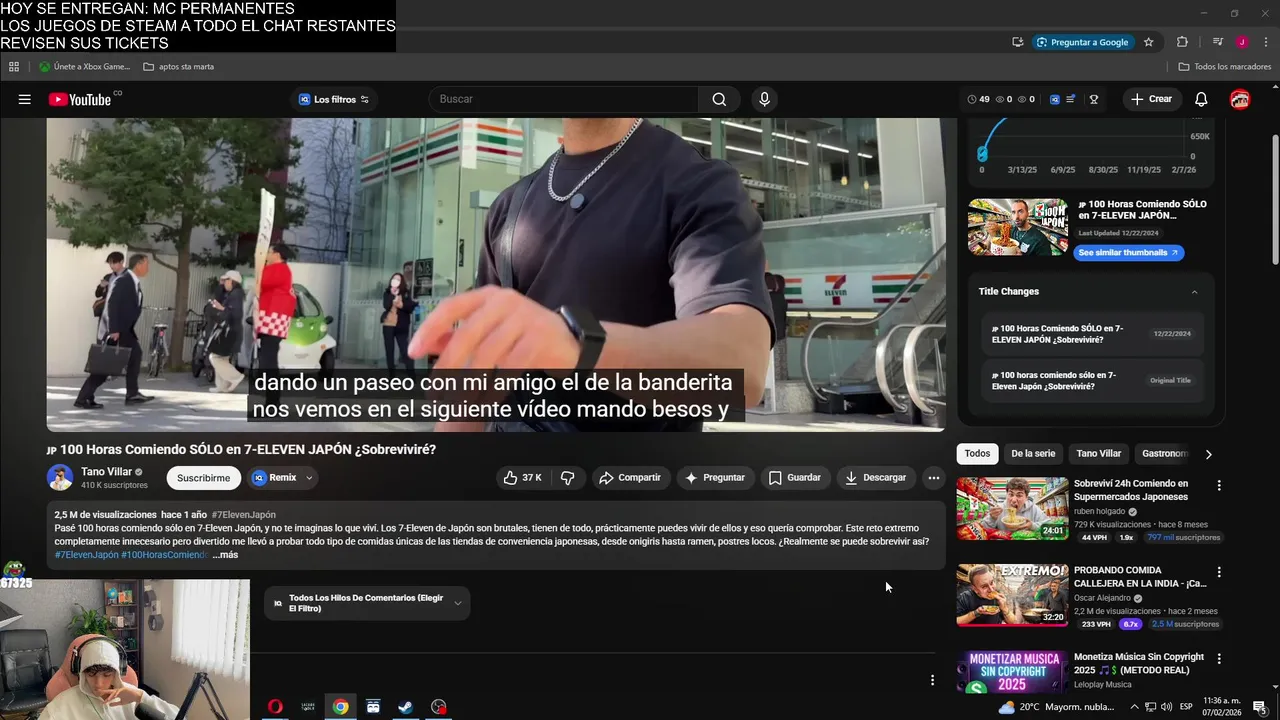The height and width of the screenshot is (720, 1280).
Task: Open options for Monetiza Música video
Action: pos(1219,659)
